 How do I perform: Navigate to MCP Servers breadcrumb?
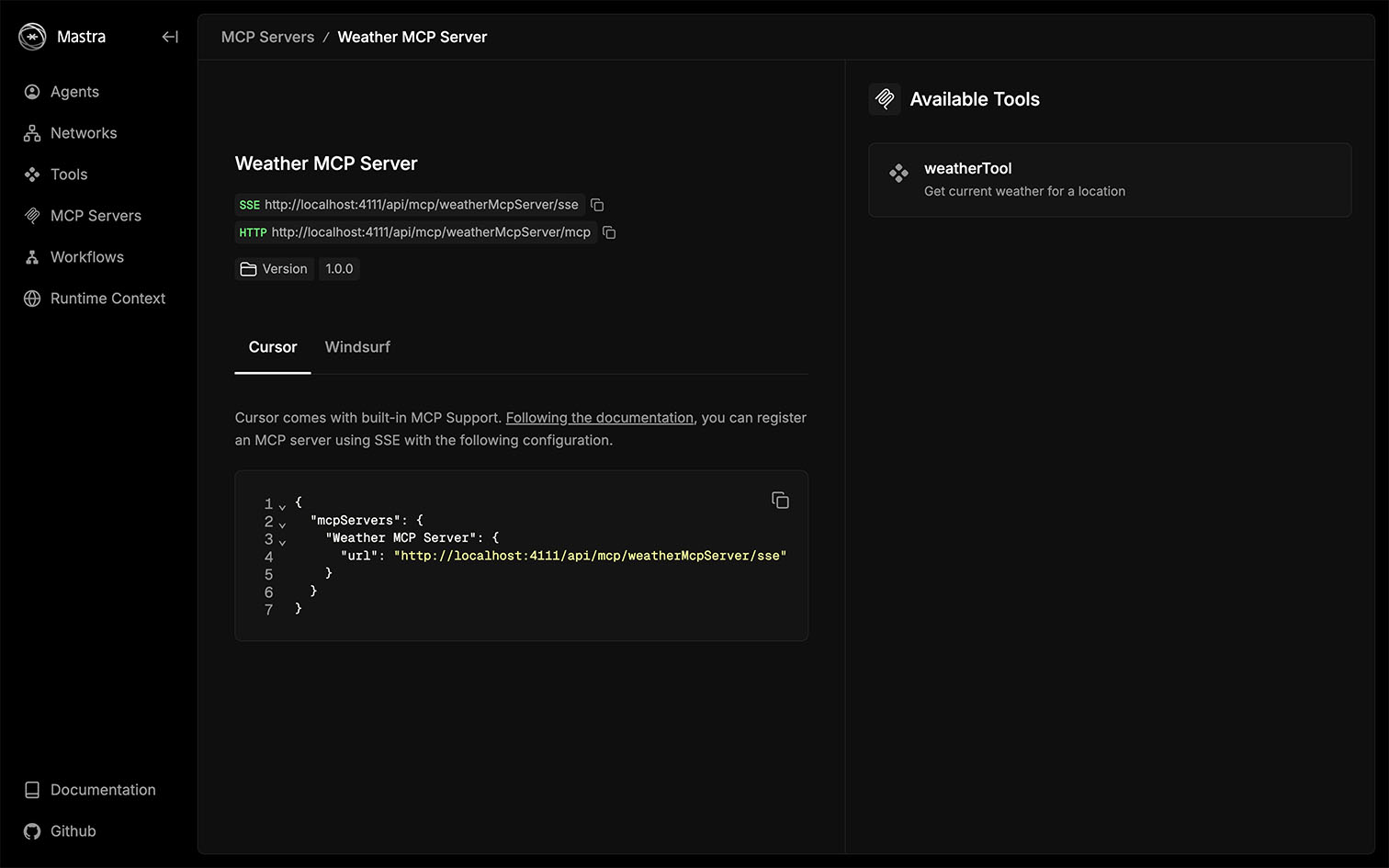pyautogui.click(x=267, y=37)
